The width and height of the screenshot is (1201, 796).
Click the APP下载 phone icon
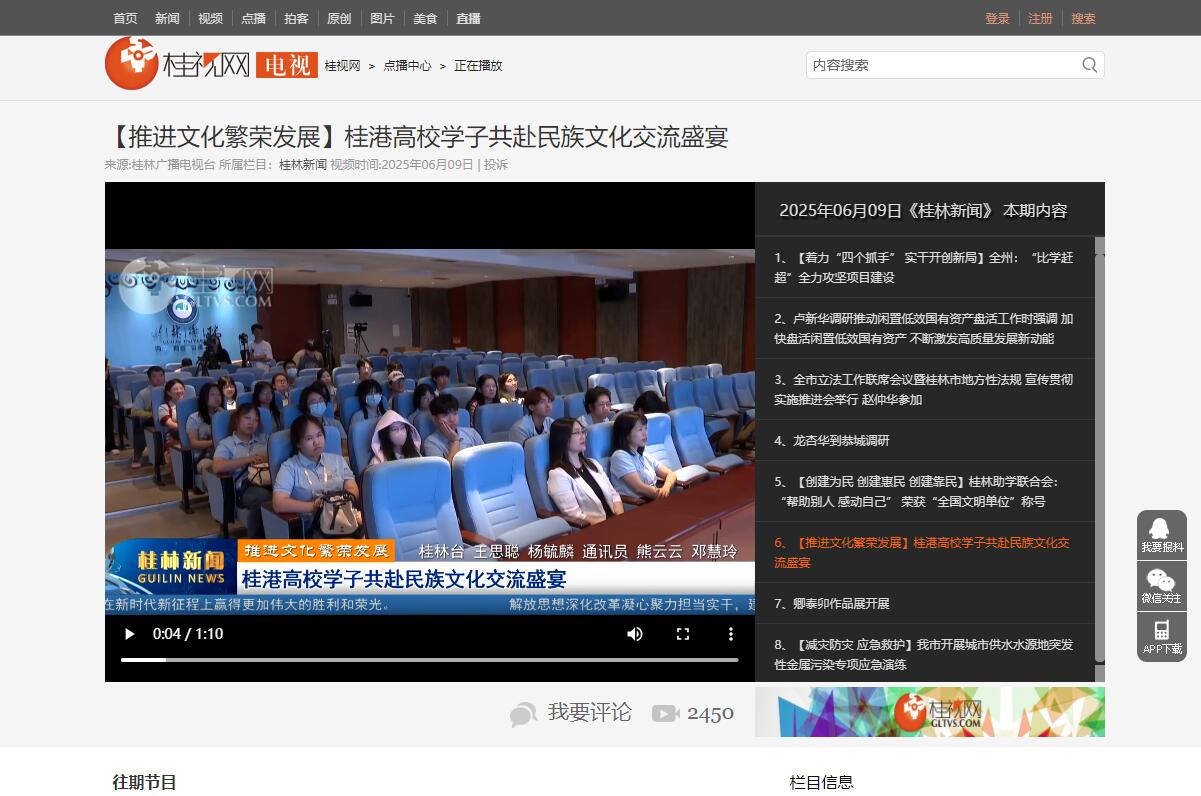point(1161,636)
